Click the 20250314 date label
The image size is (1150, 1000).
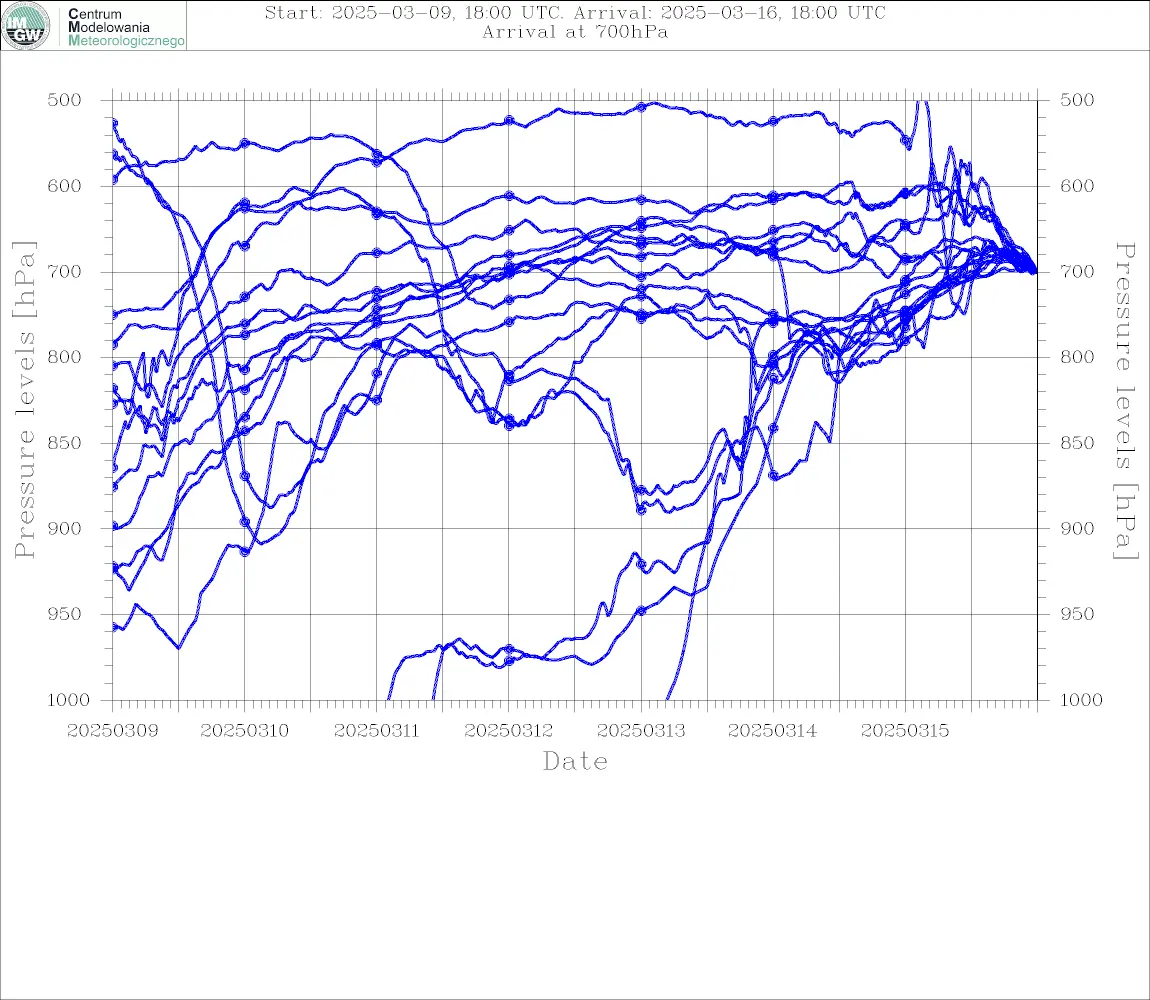tap(772, 731)
